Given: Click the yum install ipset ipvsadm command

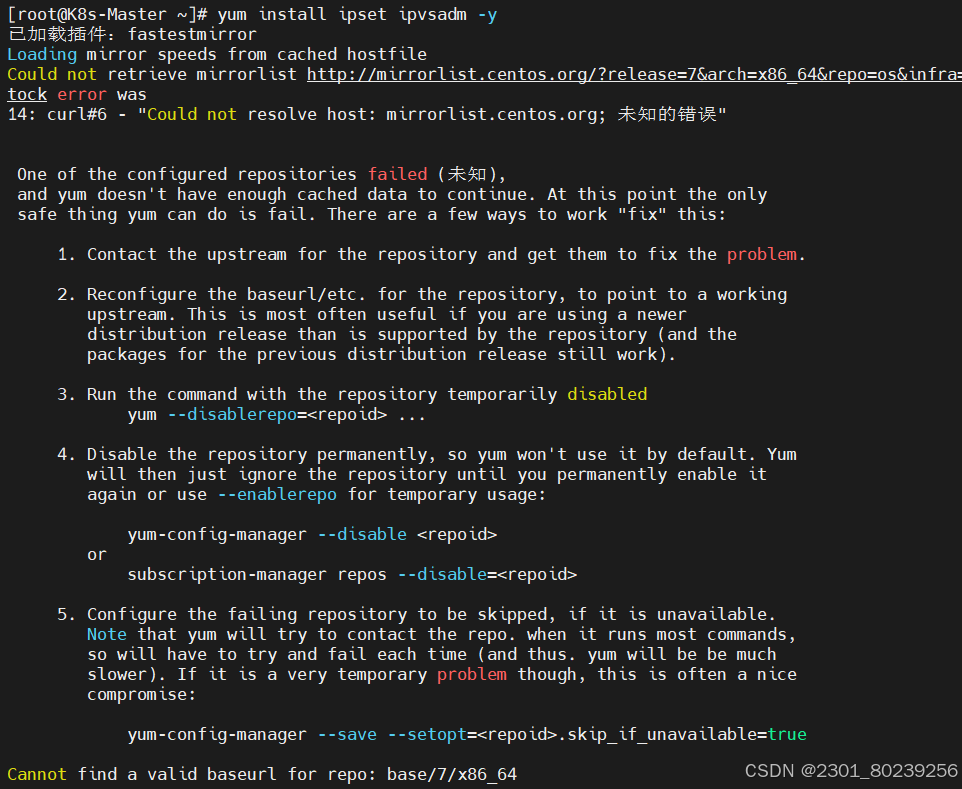Looking at the screenshot, I should (357, 14).
